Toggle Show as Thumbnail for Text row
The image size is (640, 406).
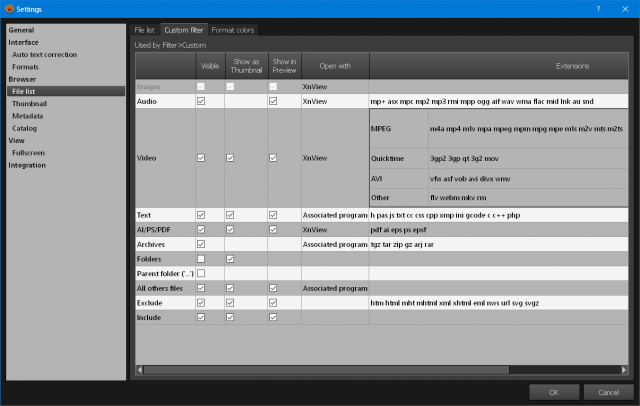(x=230, y=215)
